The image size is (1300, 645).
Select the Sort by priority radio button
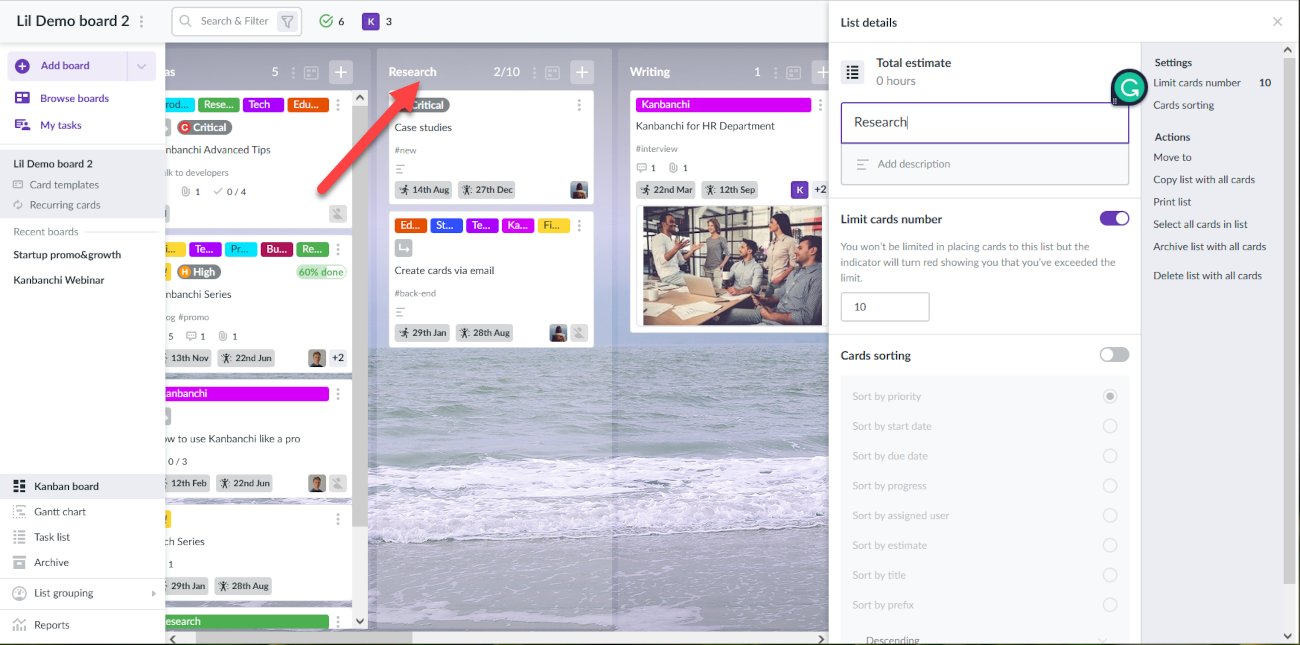[x=1110, y=397]
